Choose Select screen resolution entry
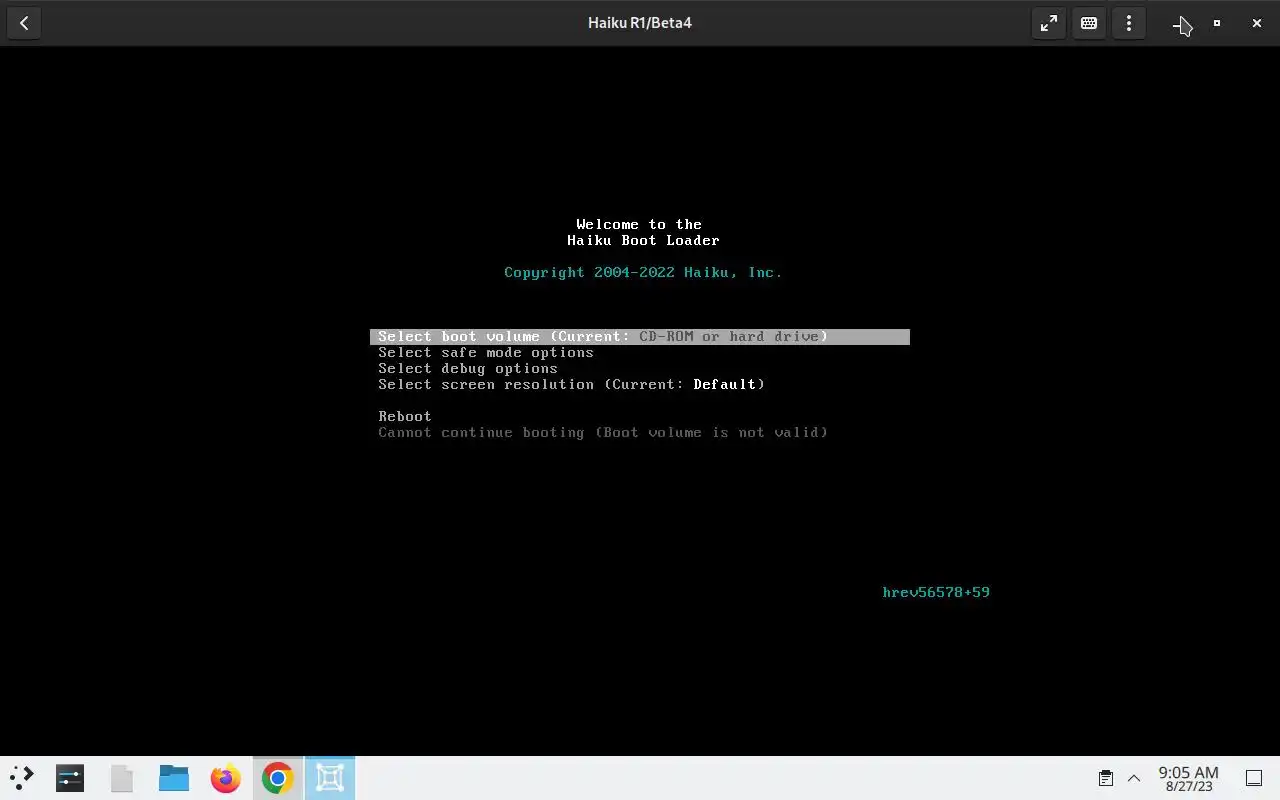Screen dimensions: 1280x800 pos(571,385)
